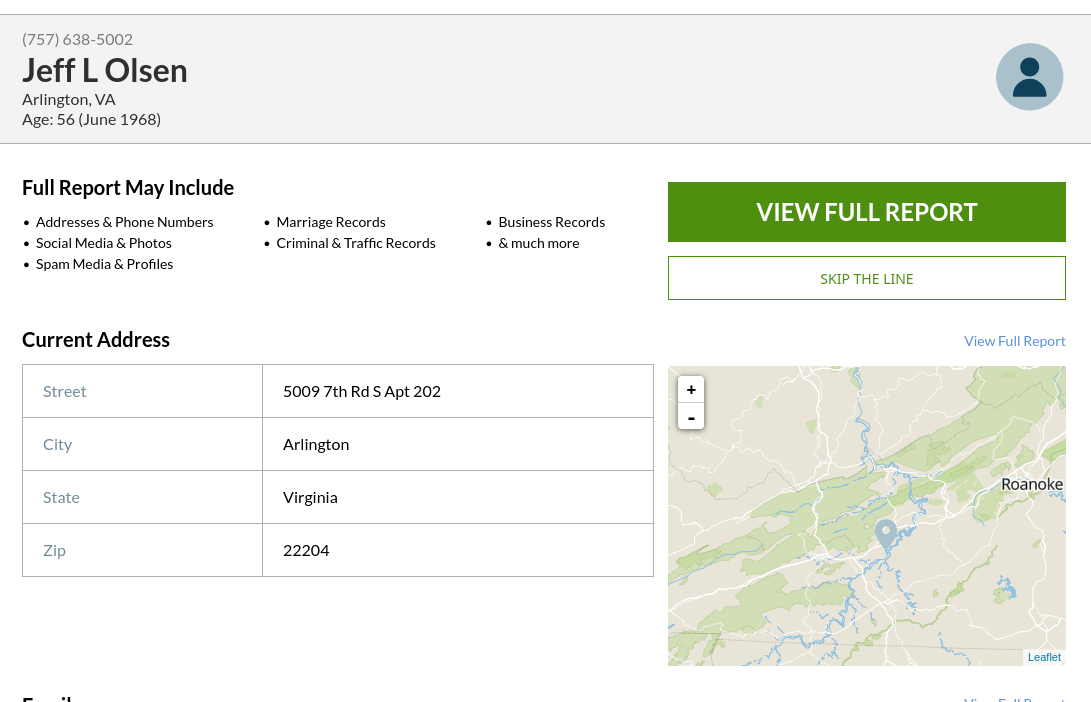Click the Roanoke label on the map

[1032, 484]
